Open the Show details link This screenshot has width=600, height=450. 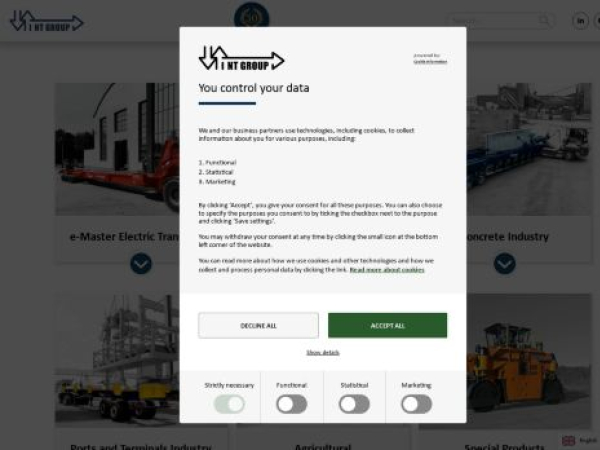pyautogui.click(x=323, y=352)
